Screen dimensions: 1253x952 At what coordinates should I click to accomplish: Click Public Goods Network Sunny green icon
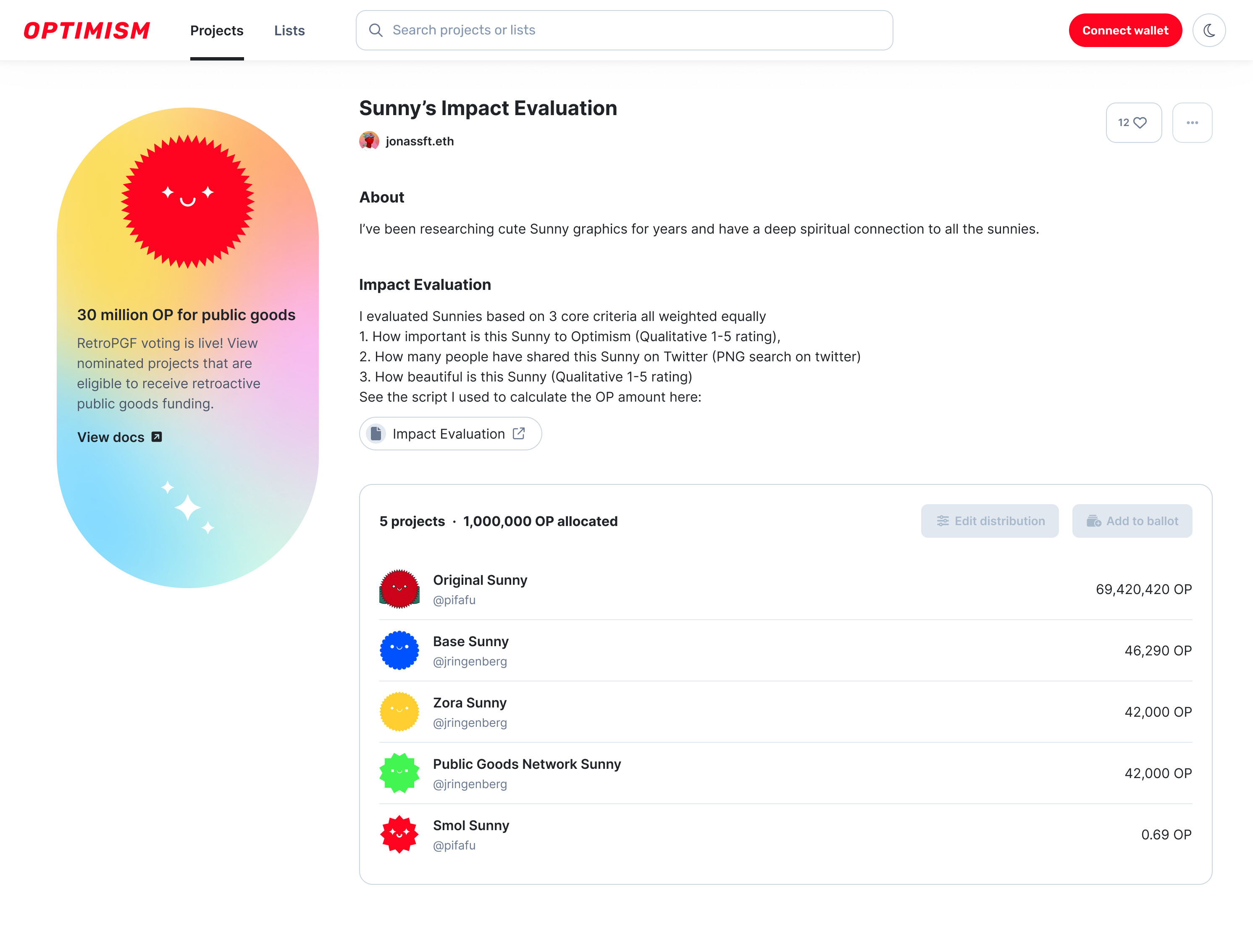pyautogui.click(x=399, y=773)
